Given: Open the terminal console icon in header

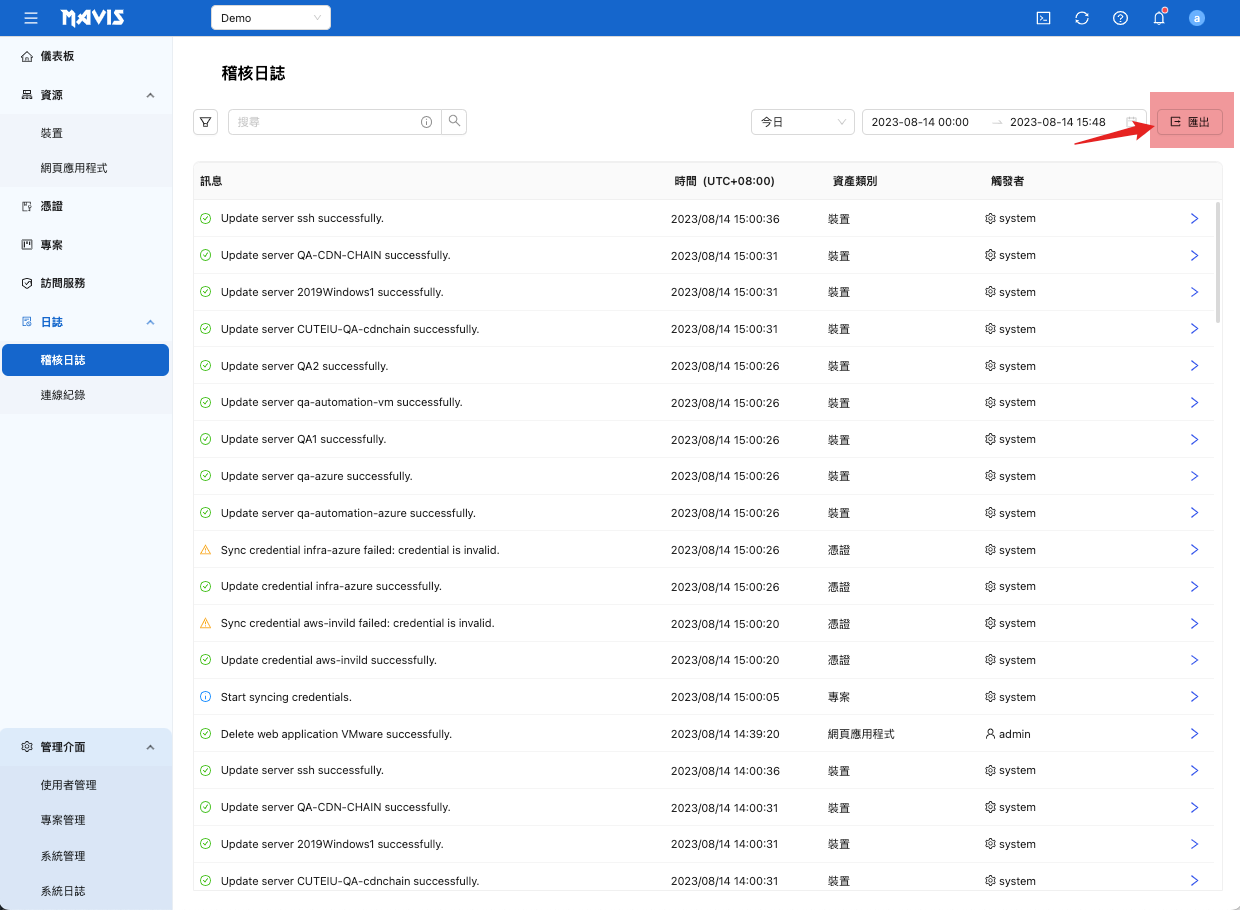Looking at the screenshot, I should click(1043, 18).
